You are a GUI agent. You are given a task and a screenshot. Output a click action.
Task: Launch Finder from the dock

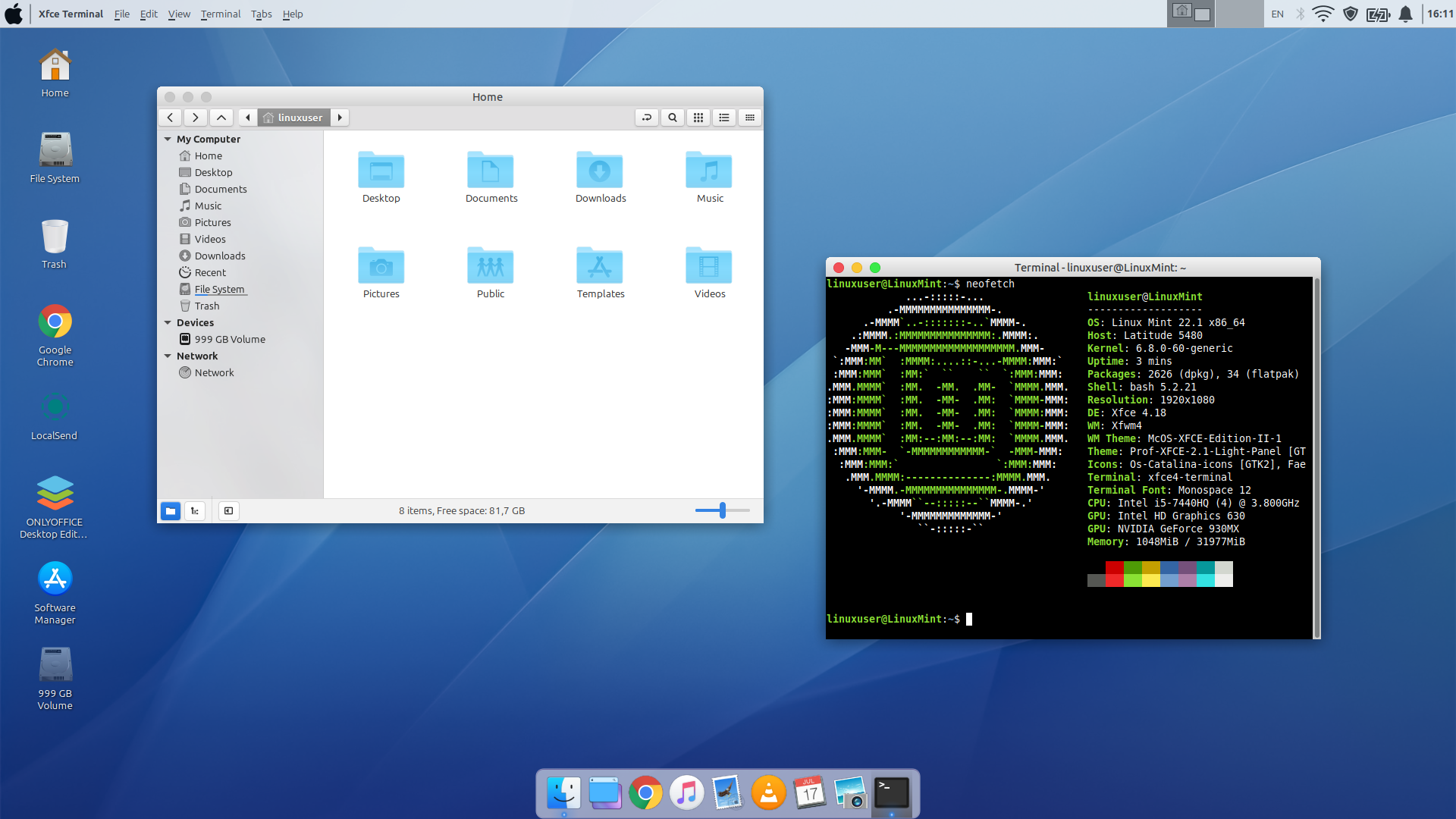pos(563,793)
